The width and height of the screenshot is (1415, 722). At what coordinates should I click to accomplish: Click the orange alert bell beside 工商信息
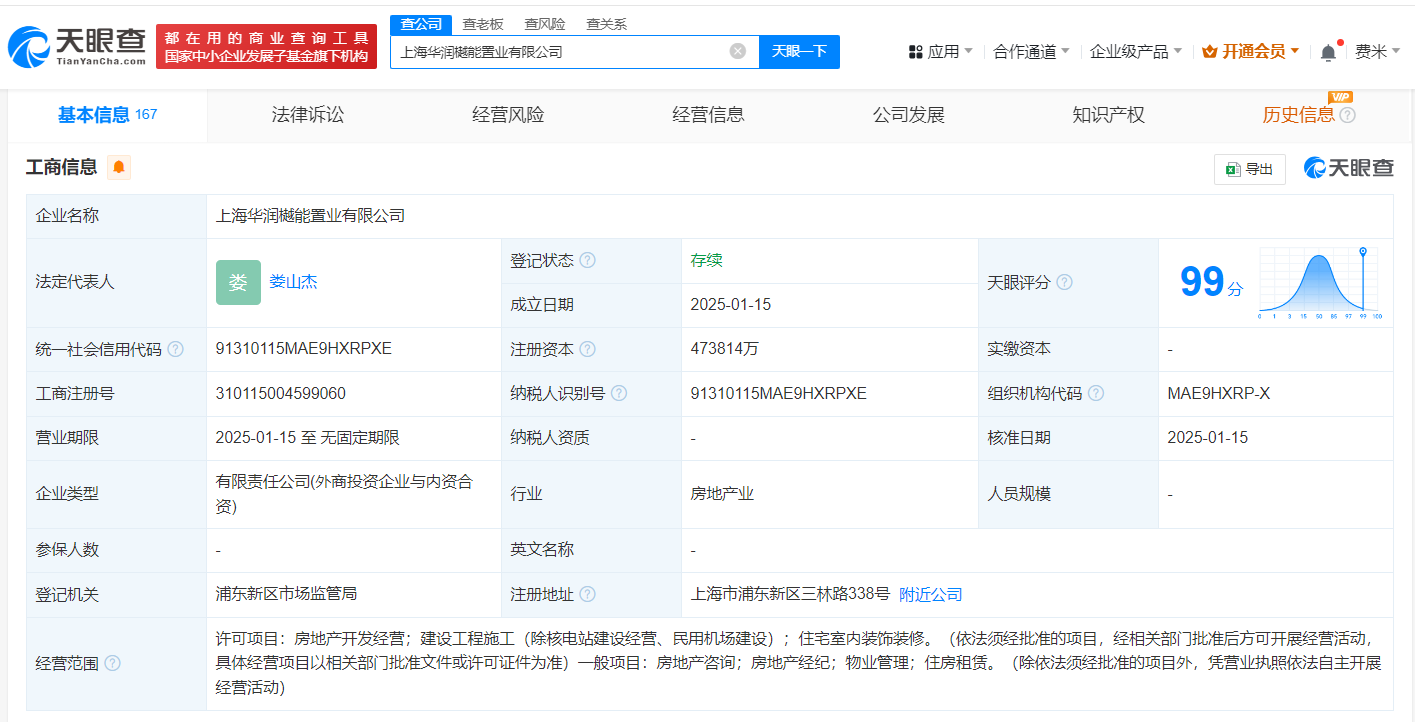point(119,168)
